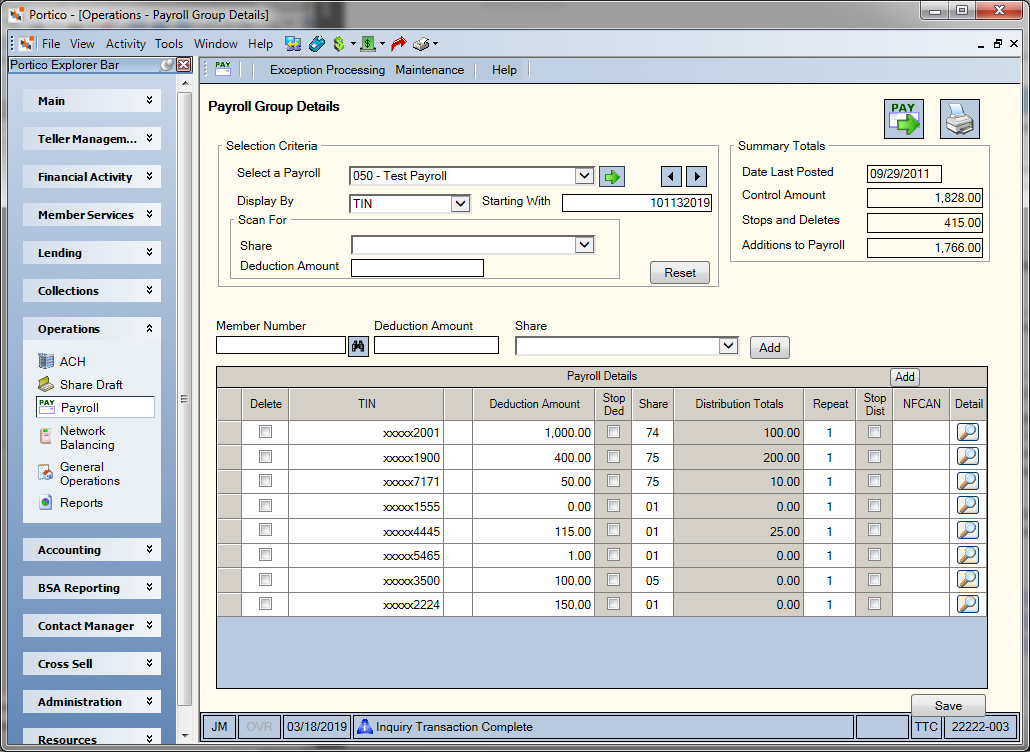1030x752 pixels.
Task: Click the red curved arrow toolbar icon
Action: [x=398, y=44]
